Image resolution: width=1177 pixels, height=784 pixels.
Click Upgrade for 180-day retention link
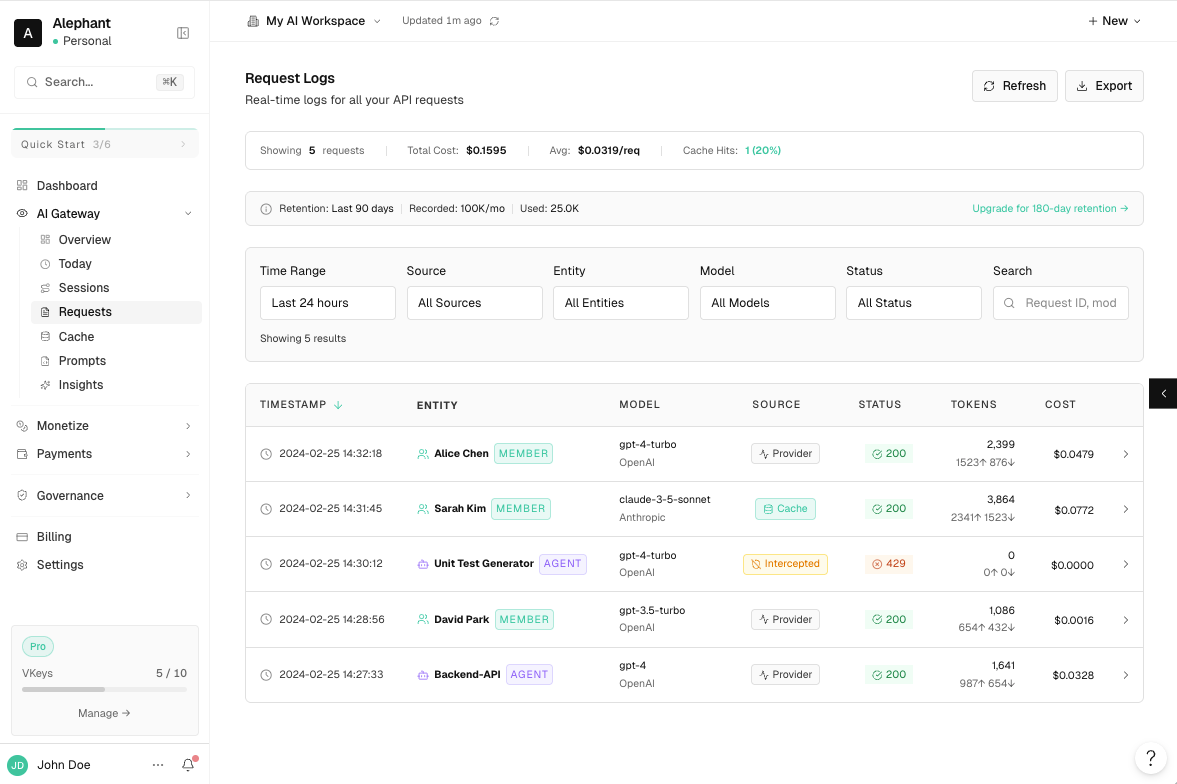(1049, 209)
